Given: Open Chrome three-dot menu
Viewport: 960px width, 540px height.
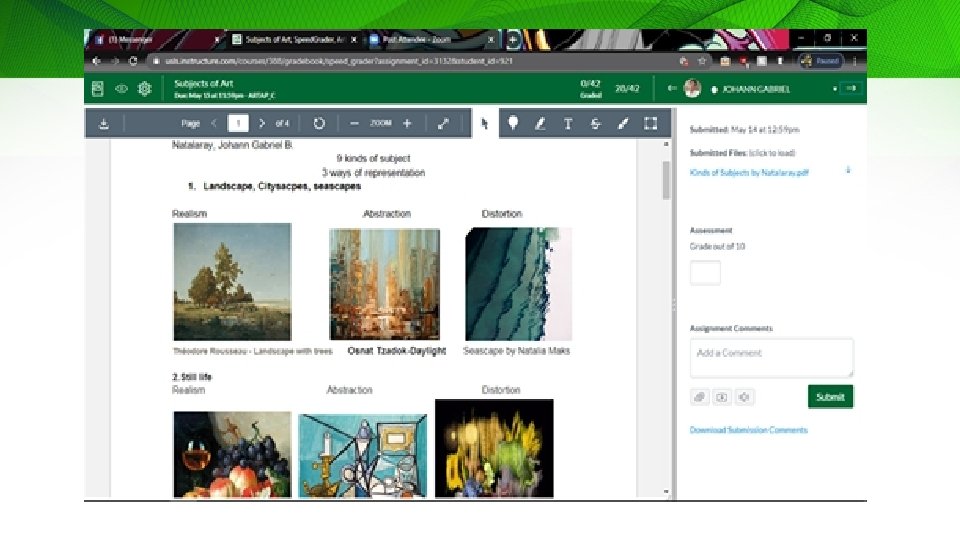Looking at the screenshot, I should (x=855, y=61).
